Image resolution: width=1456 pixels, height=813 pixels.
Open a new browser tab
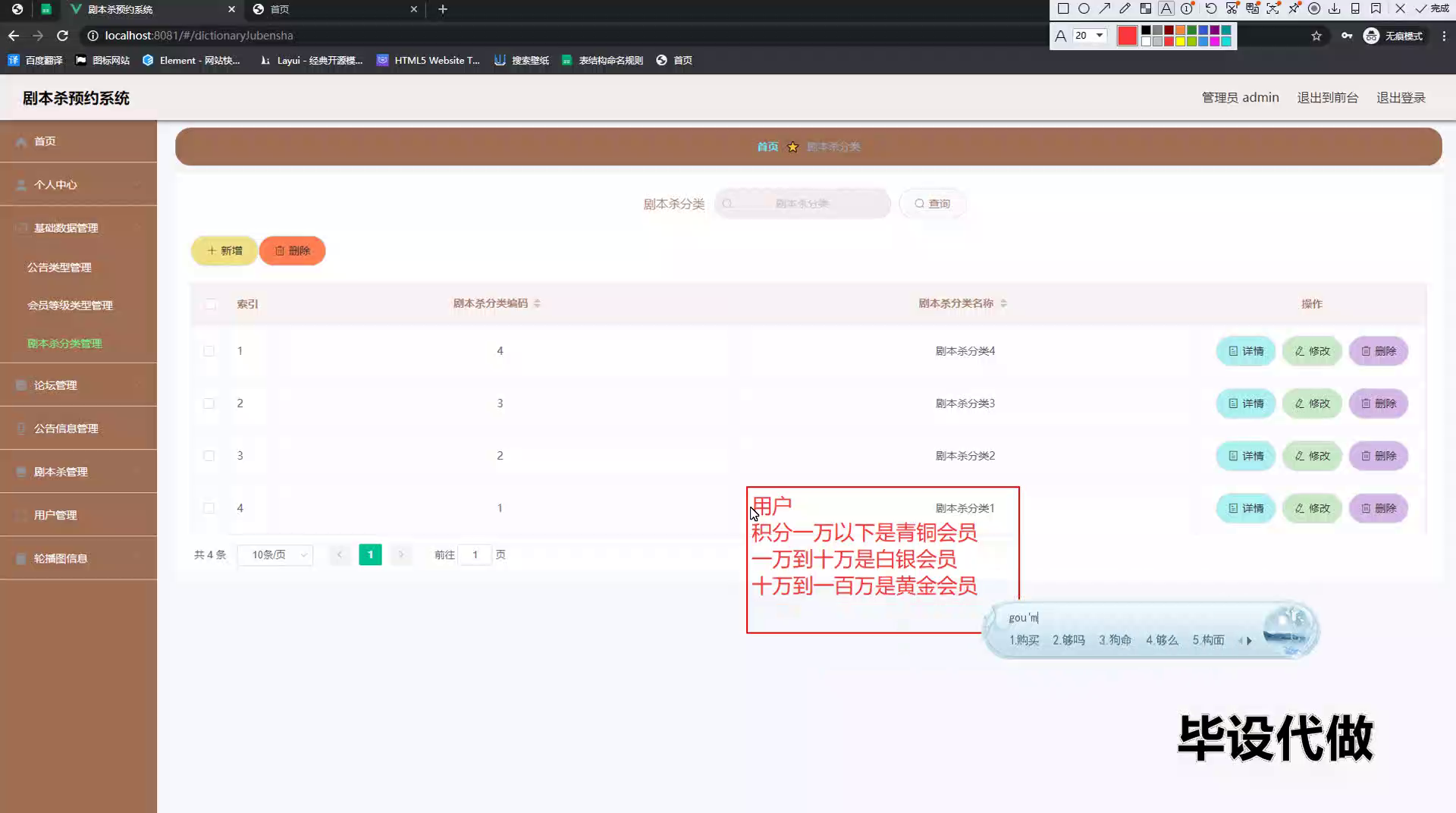443,9
